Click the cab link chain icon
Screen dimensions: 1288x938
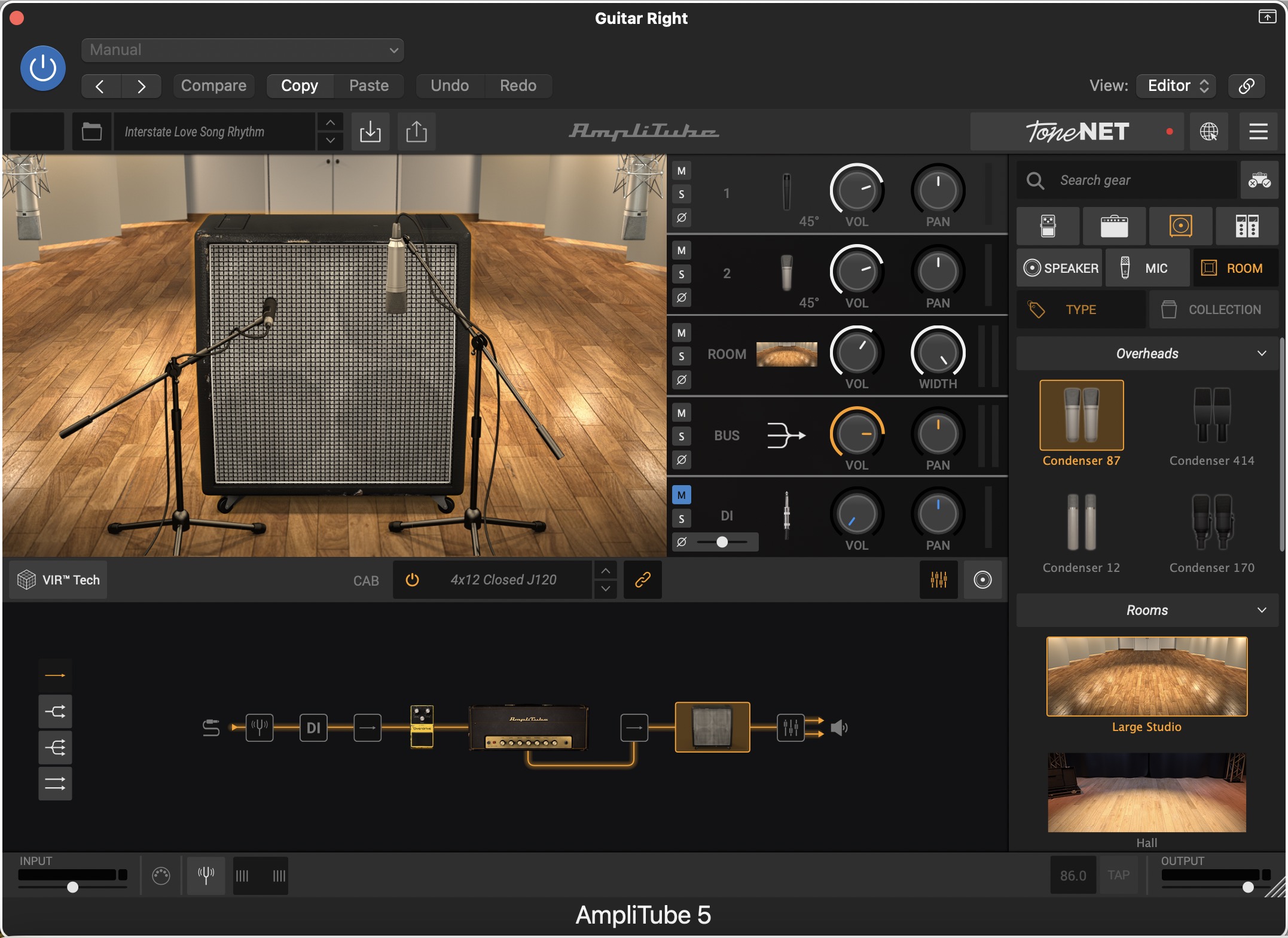(642, 580)
